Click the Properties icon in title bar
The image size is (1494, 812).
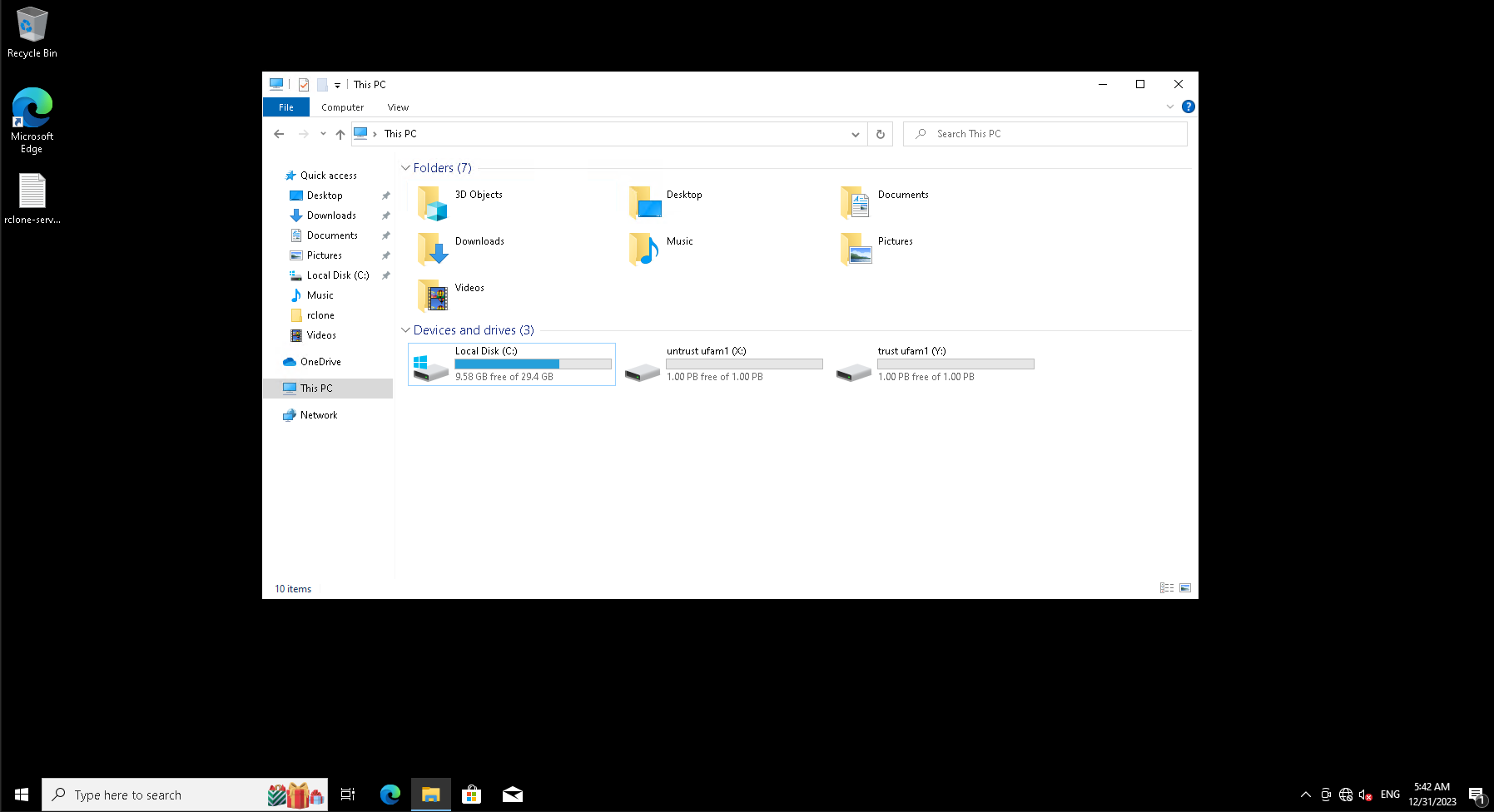(x=304, y=85)
